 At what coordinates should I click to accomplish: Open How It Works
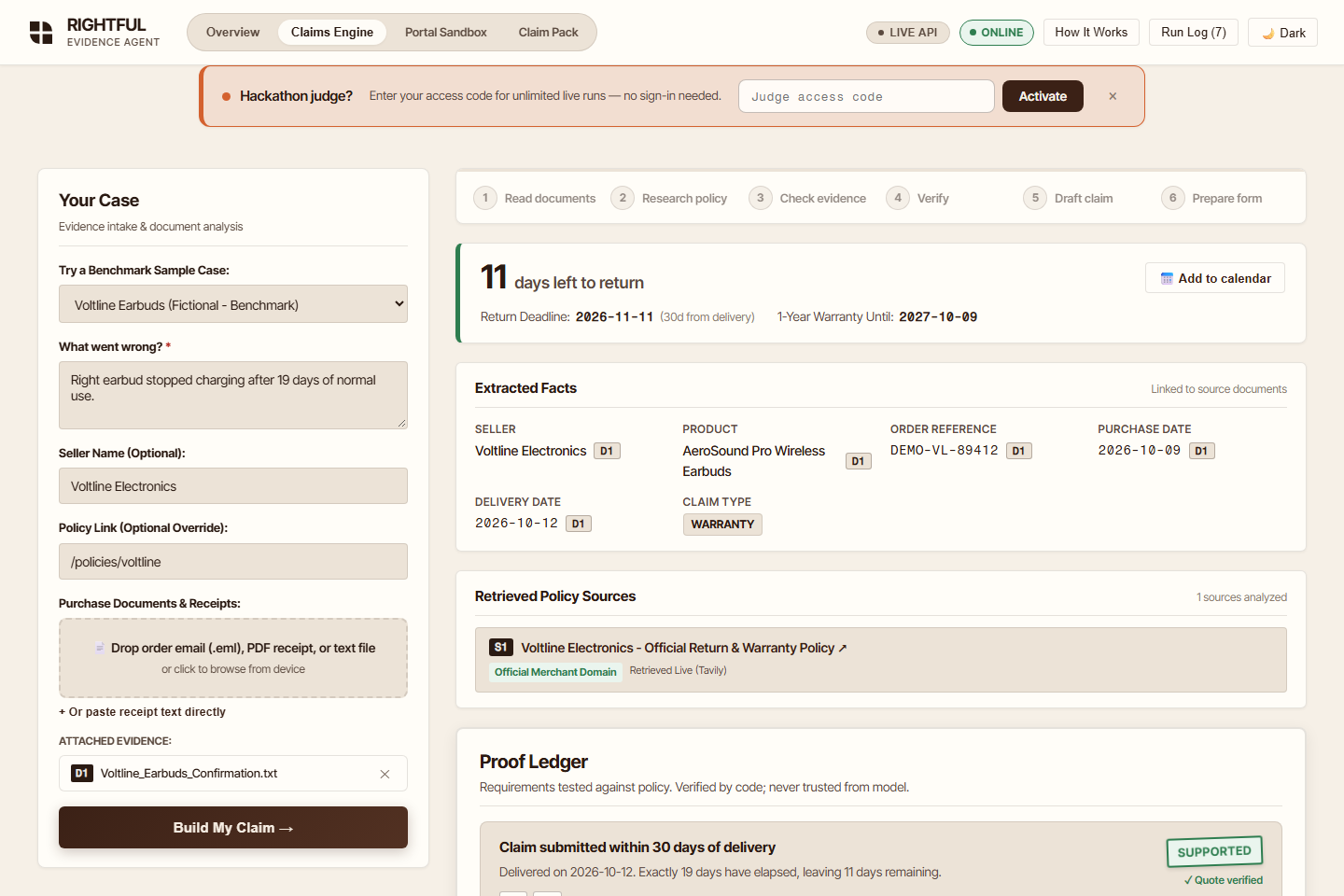[x=1091, y=33]
